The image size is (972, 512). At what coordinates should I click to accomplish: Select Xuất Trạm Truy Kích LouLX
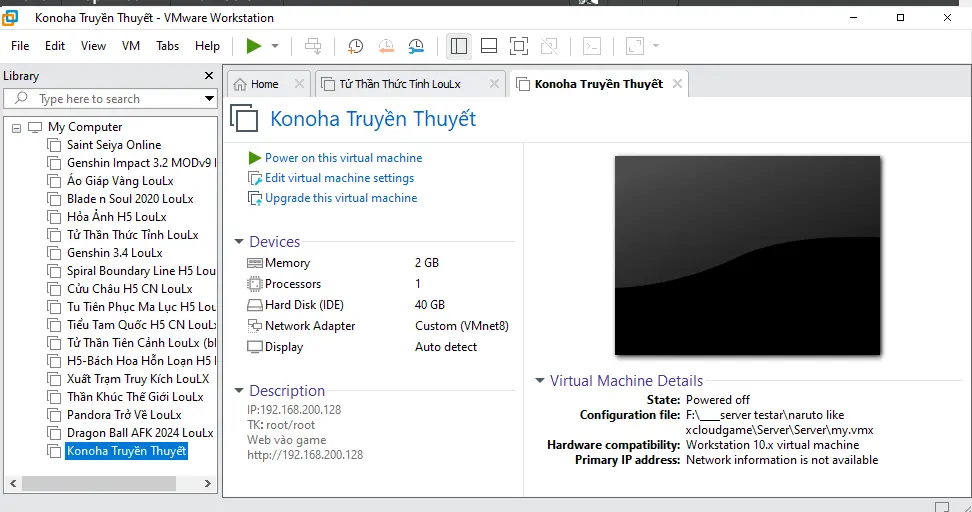[x=138, y=379]
